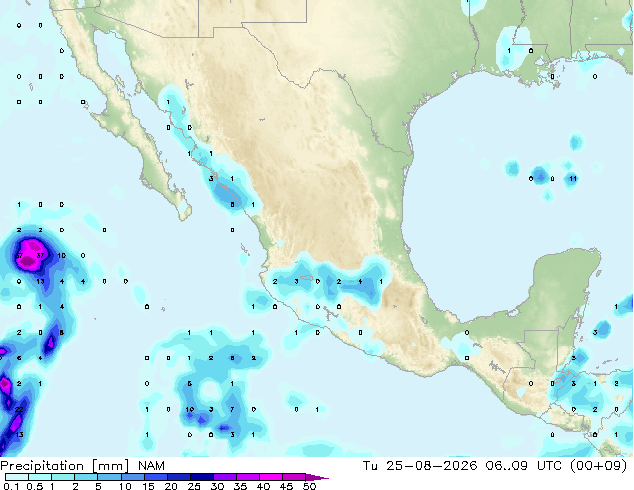Image resolution: width=634 pixels, height=490 pixels.
Task: Click the '45' legend scale label
Action: (286, 486)
